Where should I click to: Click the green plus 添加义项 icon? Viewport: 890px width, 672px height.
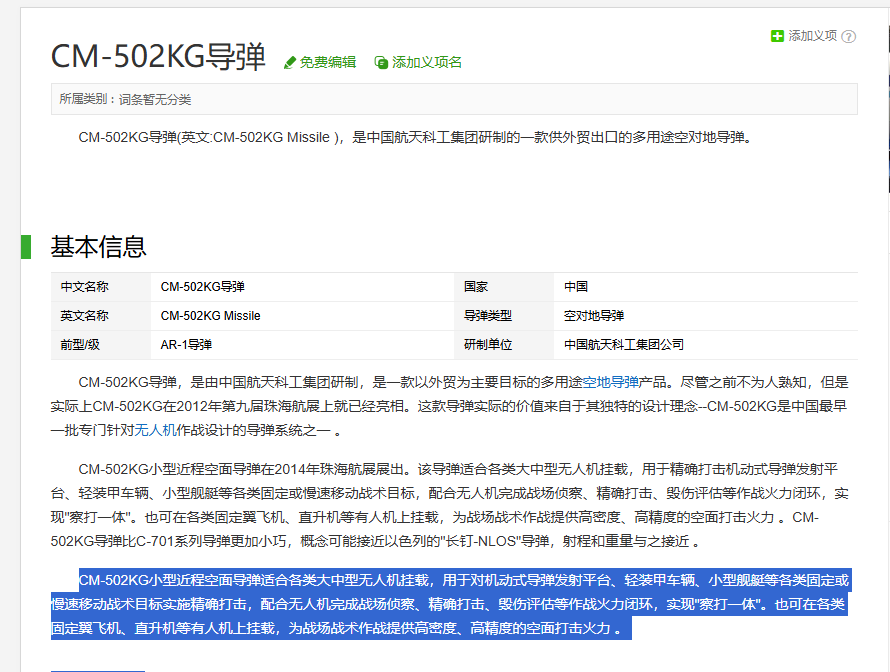pyautogui.click(x=777, y=36)
